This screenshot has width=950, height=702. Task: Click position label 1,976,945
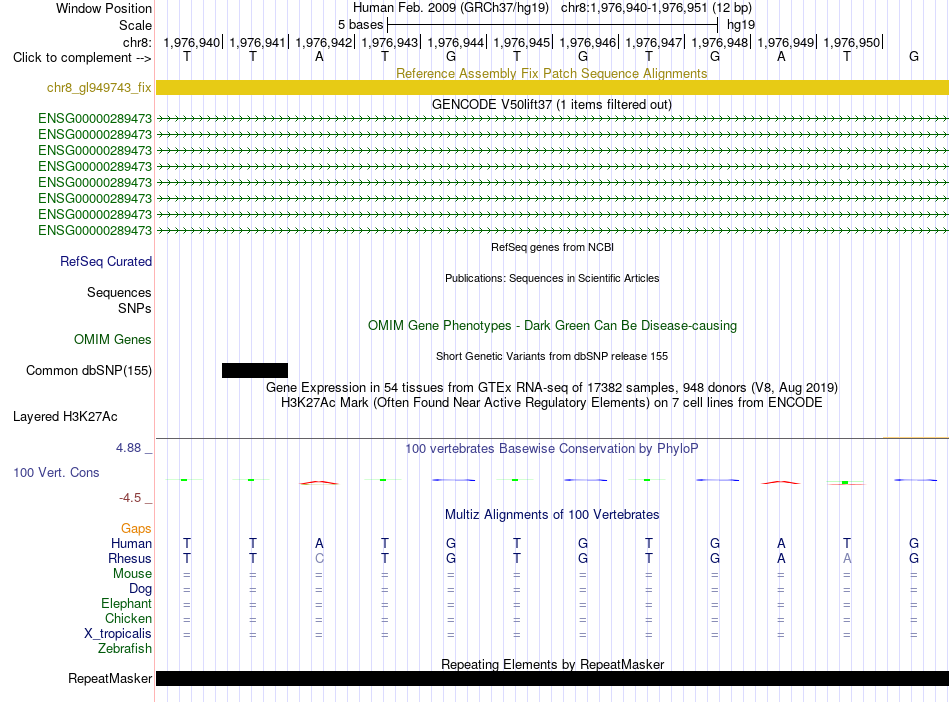[522, 42]
